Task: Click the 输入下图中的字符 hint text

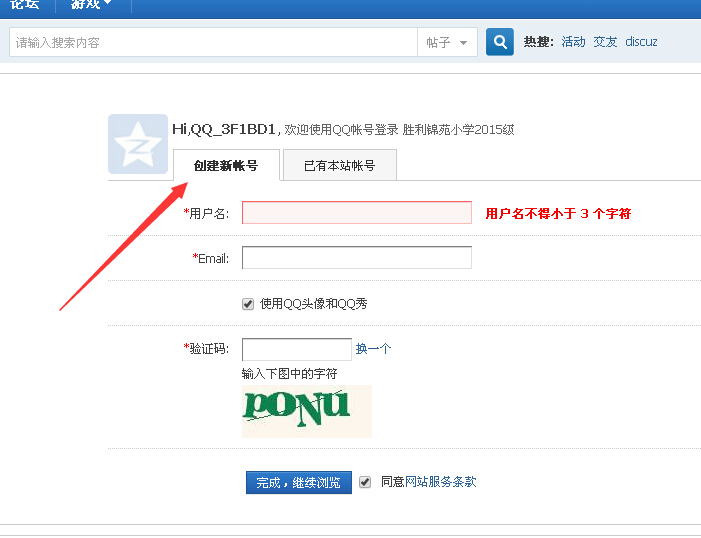Action: click(x=289, y=373)
